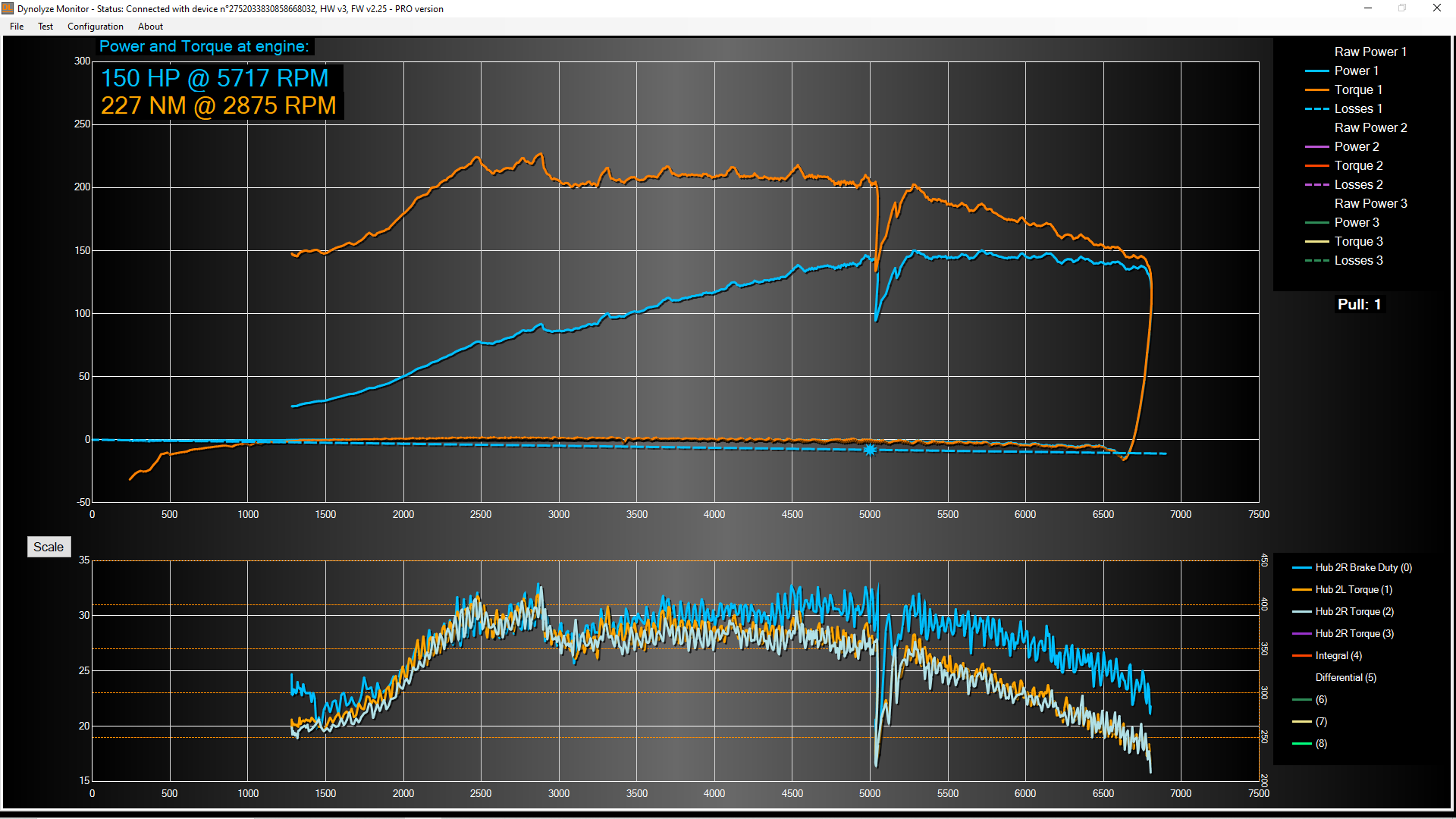Select the Hub 2L Torque (1) legend
Image resolution: width=1456 pixels, height=819 pixels.
pyautogui.click(x=1354, y=589)
